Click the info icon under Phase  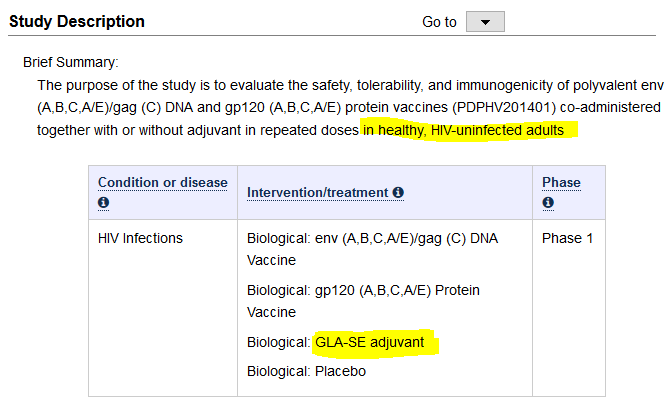pos(548,202)
